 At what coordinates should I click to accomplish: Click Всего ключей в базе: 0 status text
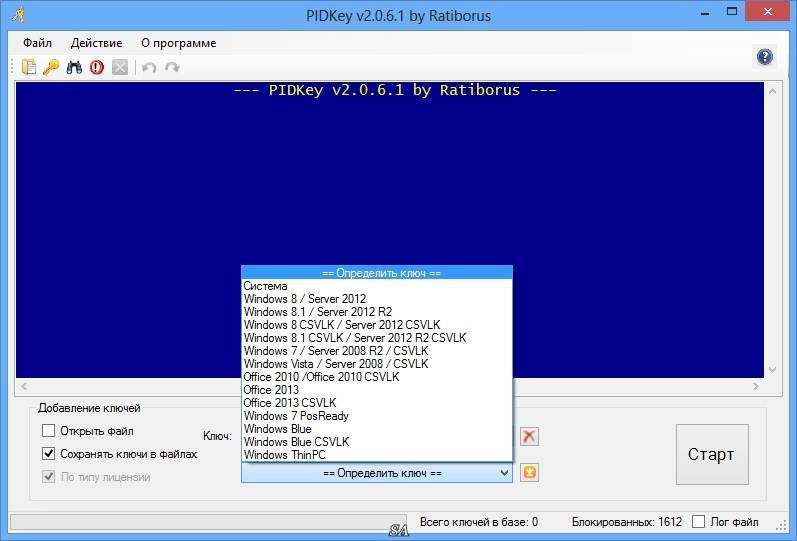[x=479, y=522]
